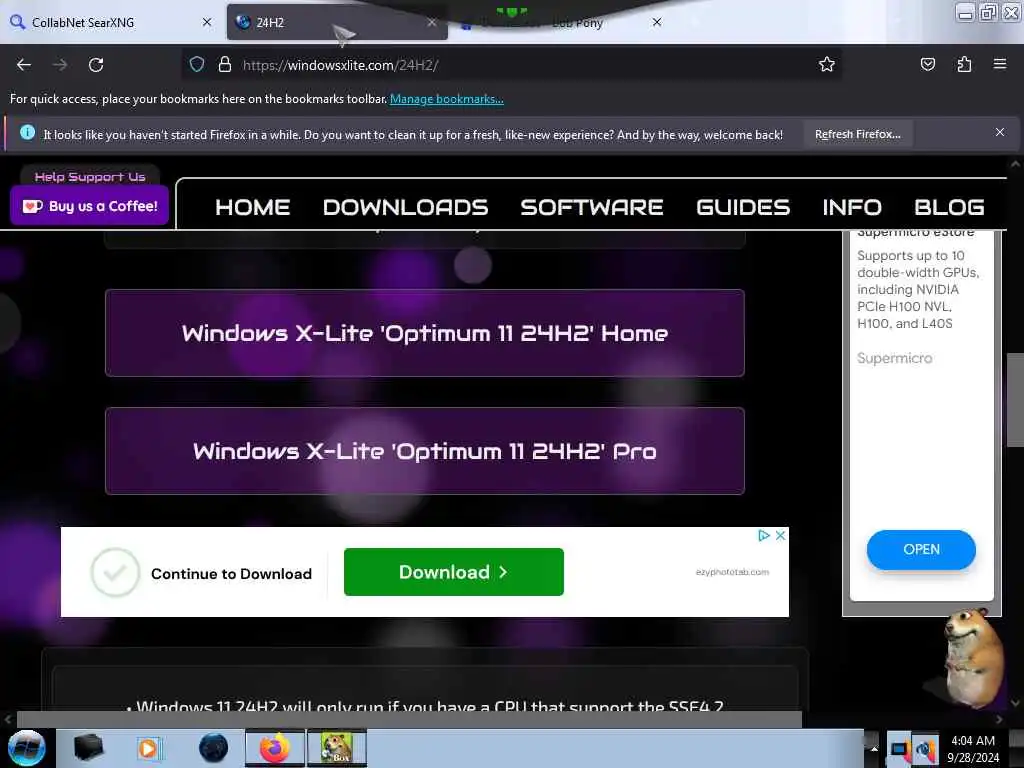1024x768 pixels.
Task: Open the SOFTWARE menu item
Action: click(592, 207)
